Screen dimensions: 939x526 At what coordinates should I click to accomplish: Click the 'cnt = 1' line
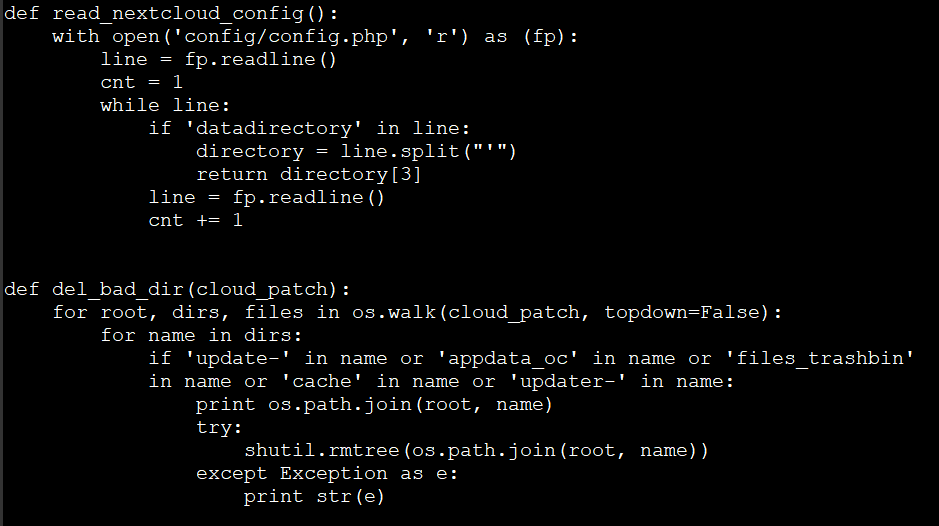141,83
